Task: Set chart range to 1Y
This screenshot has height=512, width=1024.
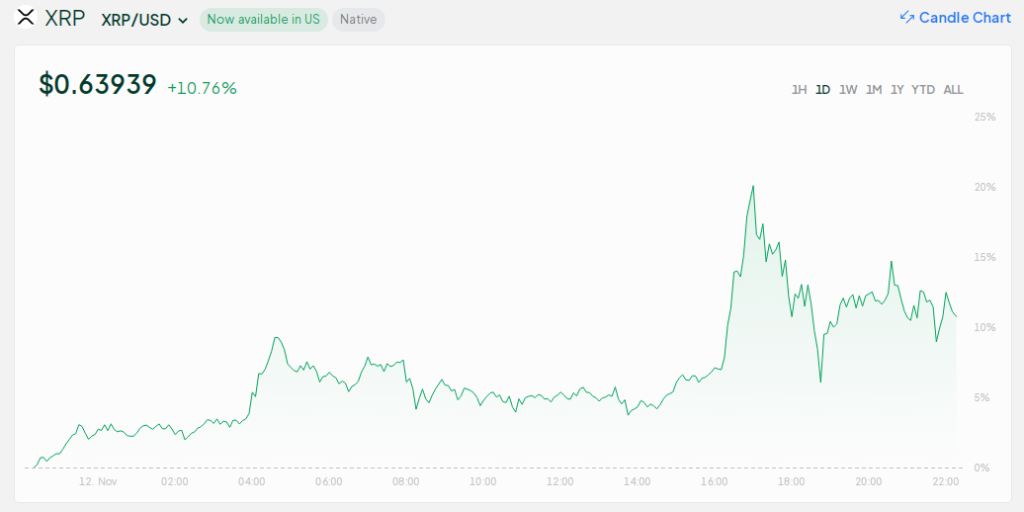Action: click(x=898, y=90)
